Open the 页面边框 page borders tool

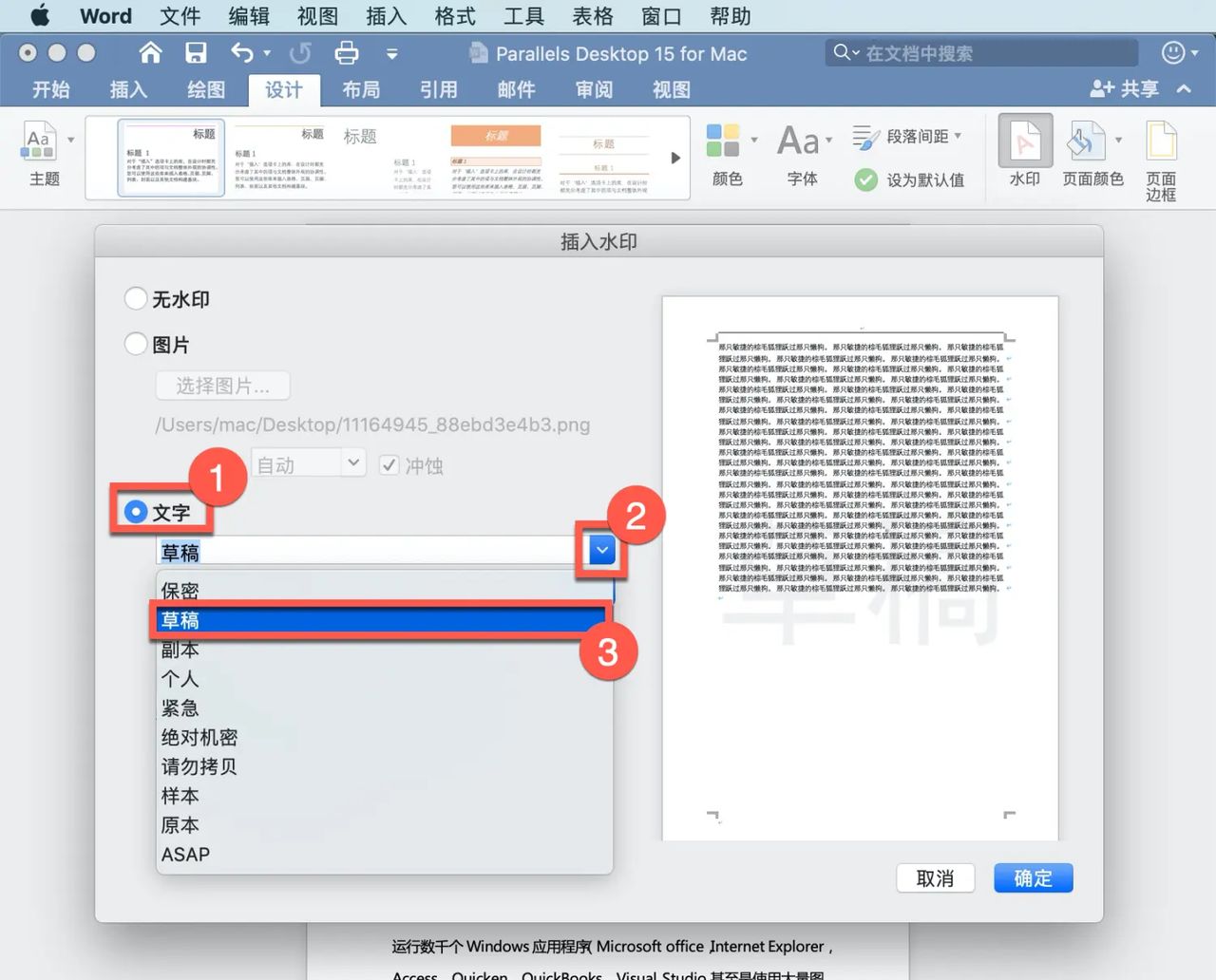click(1161, 152)
